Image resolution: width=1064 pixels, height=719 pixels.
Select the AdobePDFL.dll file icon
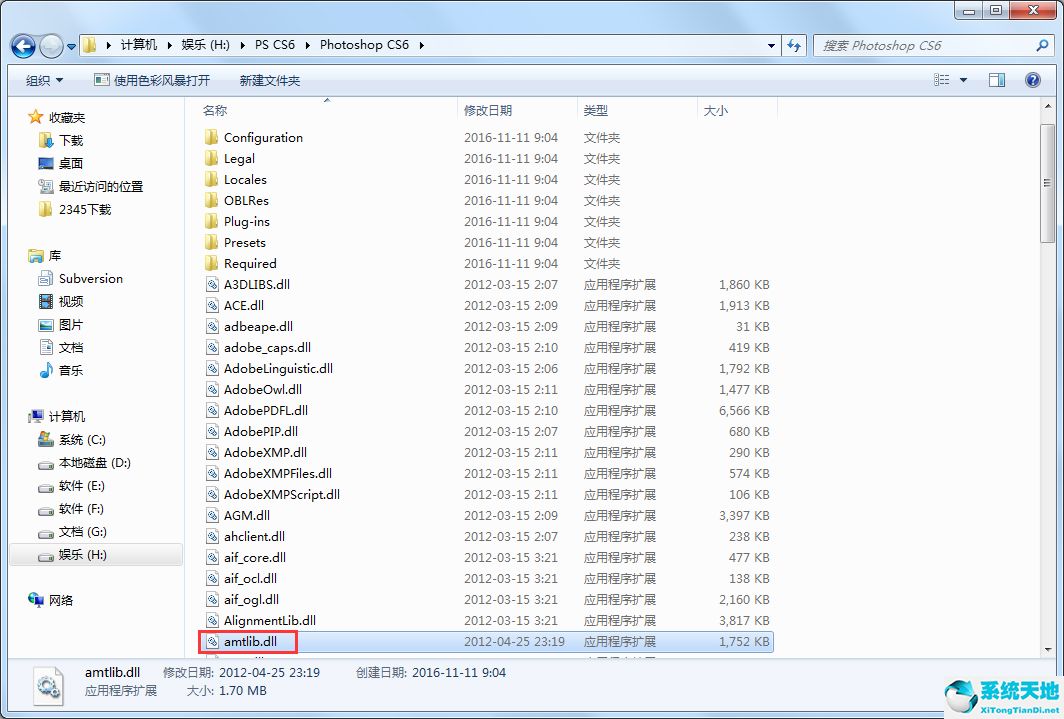click(x=212, y=411)
